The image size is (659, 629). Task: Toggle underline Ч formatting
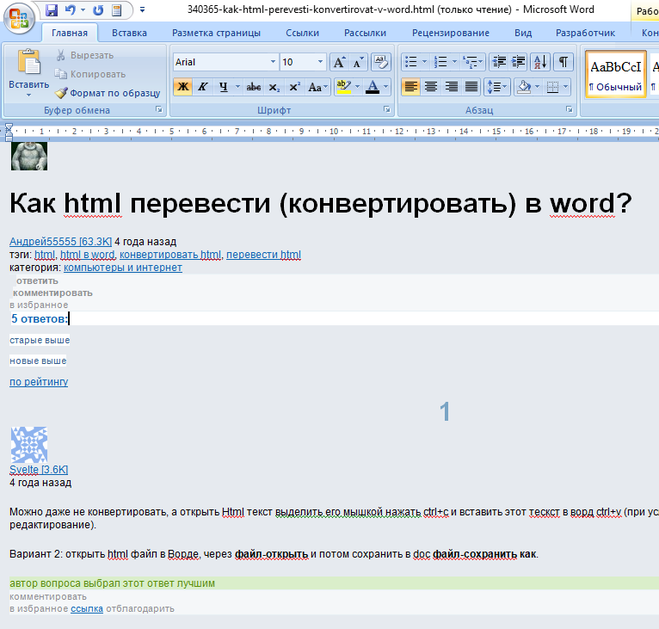(x=223, y=87)
